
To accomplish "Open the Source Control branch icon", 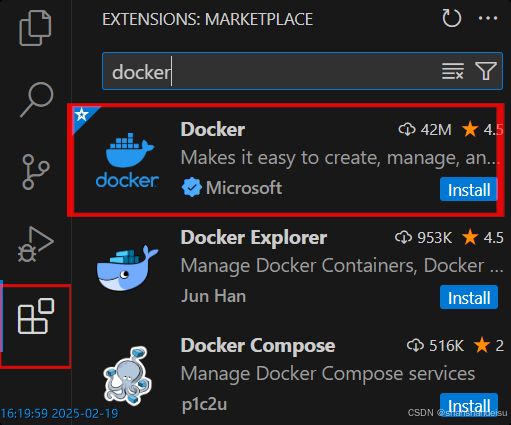I will pos(36,172).
